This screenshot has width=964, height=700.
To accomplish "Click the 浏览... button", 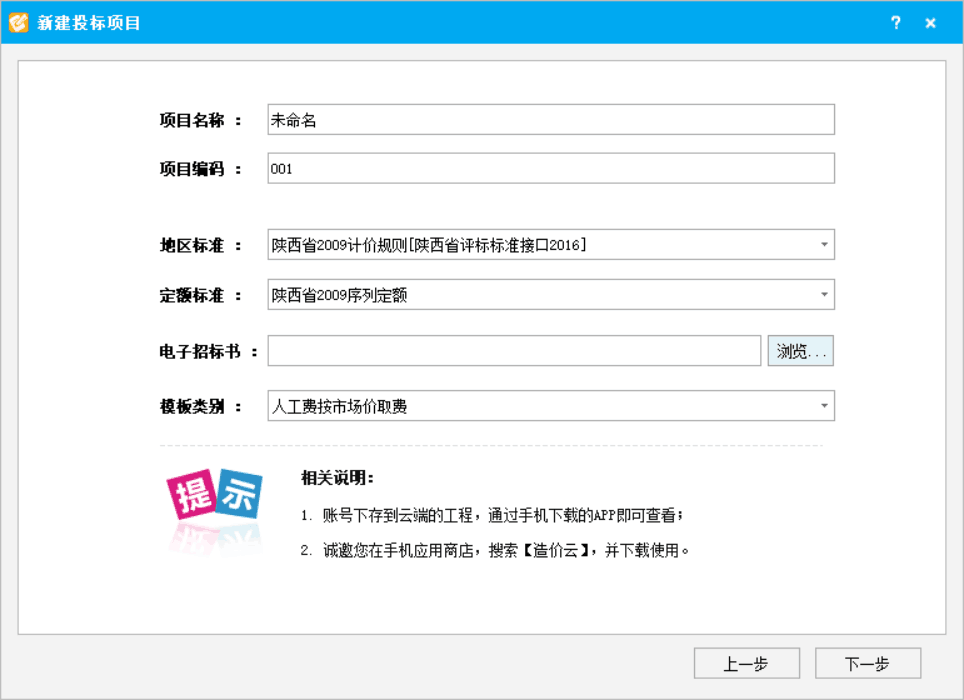I will pyautogui.click(x=801, y=351).
